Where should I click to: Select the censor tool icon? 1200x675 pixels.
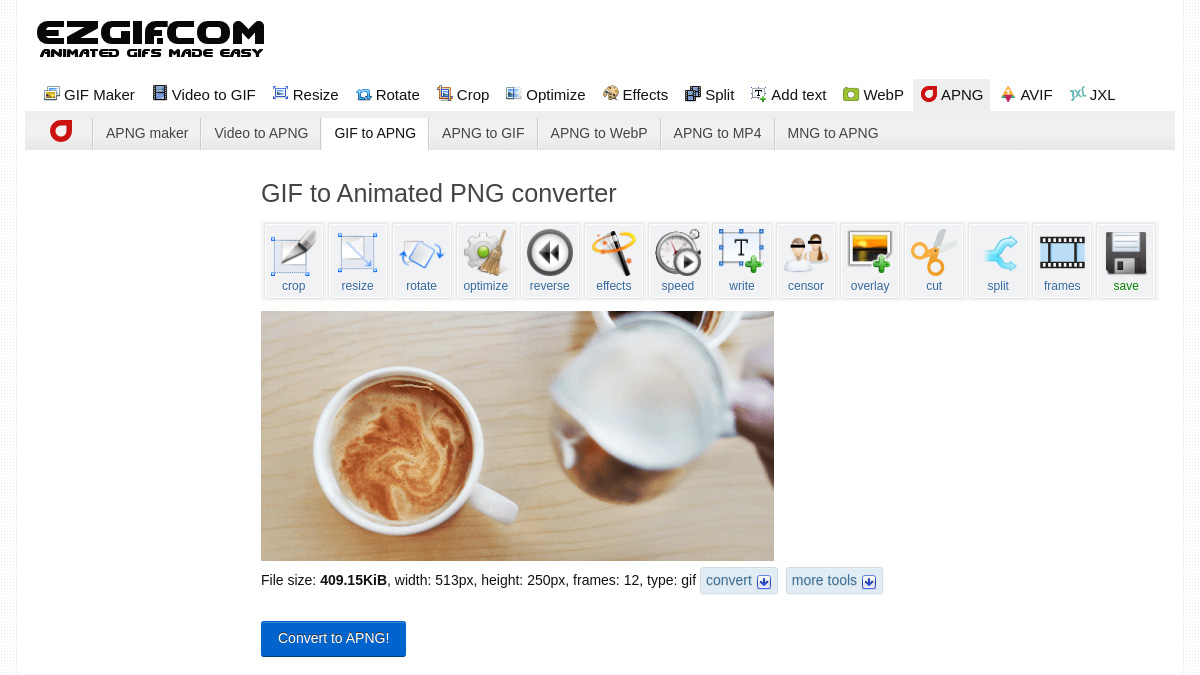coord(805,260)
